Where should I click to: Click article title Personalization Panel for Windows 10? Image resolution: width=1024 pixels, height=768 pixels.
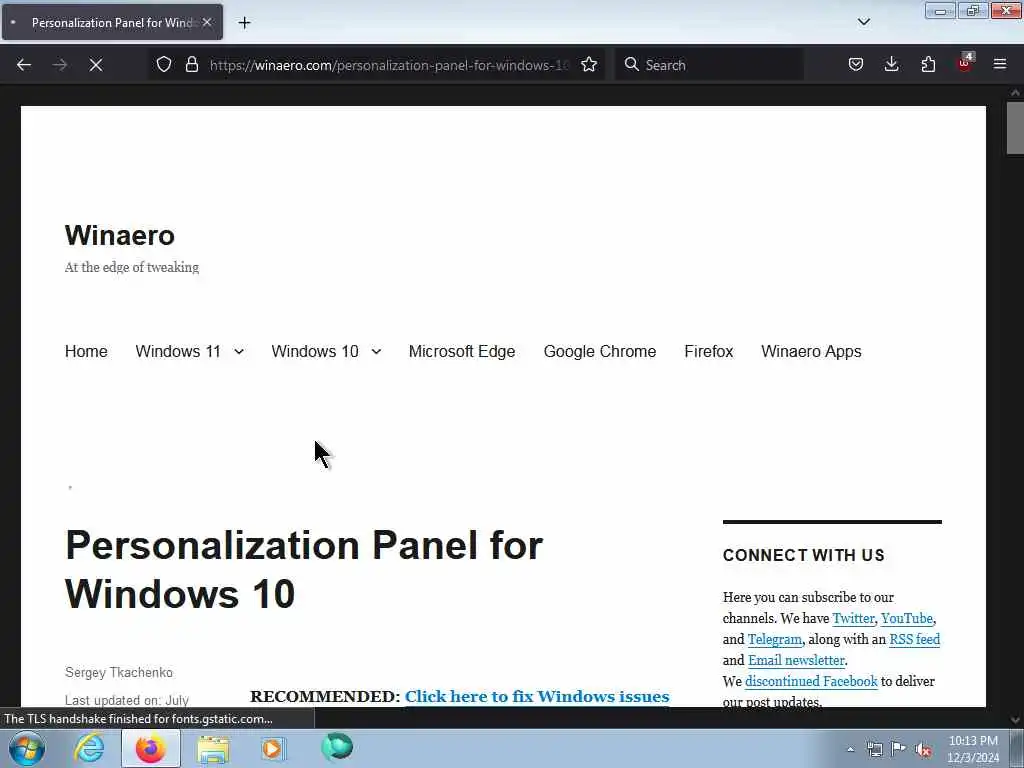point(304,569)
